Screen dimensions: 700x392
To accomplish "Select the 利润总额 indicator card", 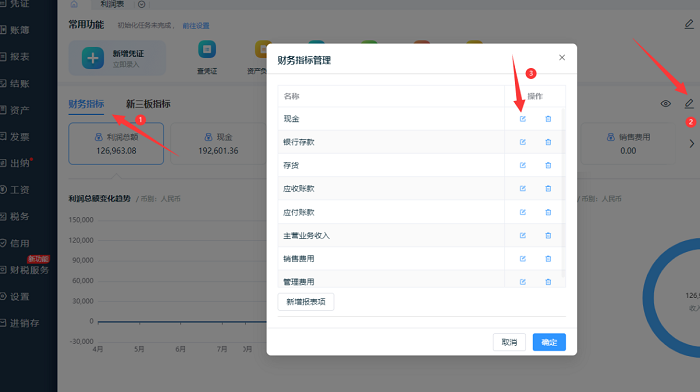I will click(116, 144).
